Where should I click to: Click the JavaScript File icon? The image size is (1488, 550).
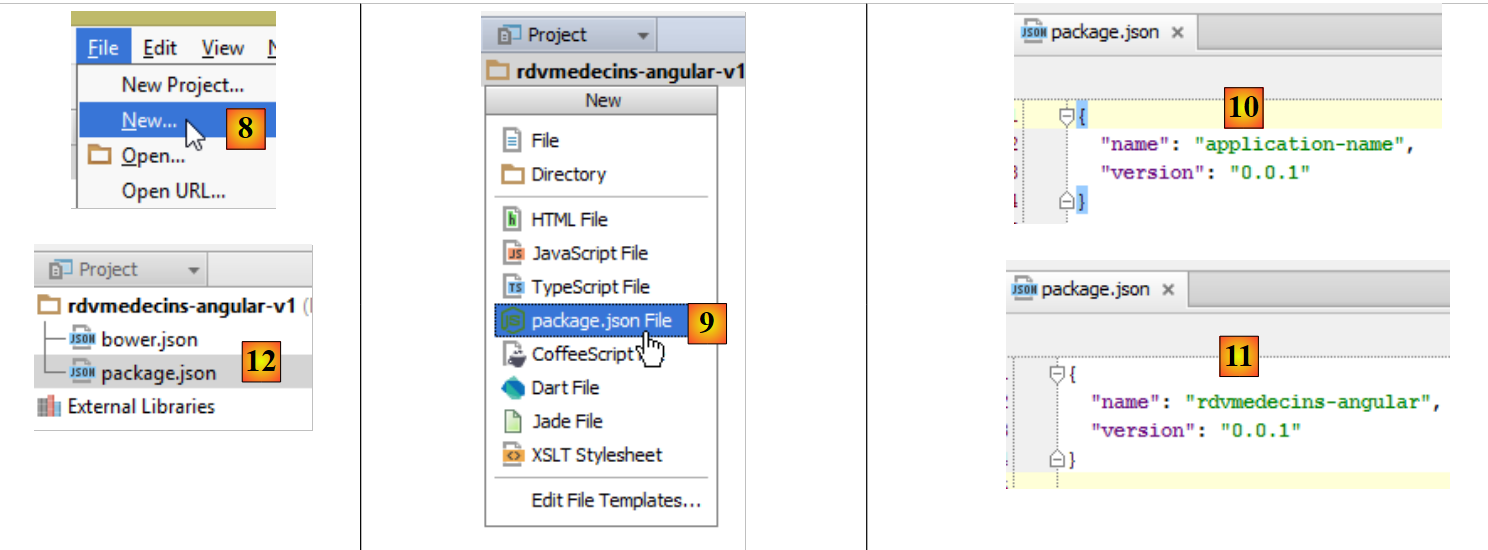tap(513, 254)
